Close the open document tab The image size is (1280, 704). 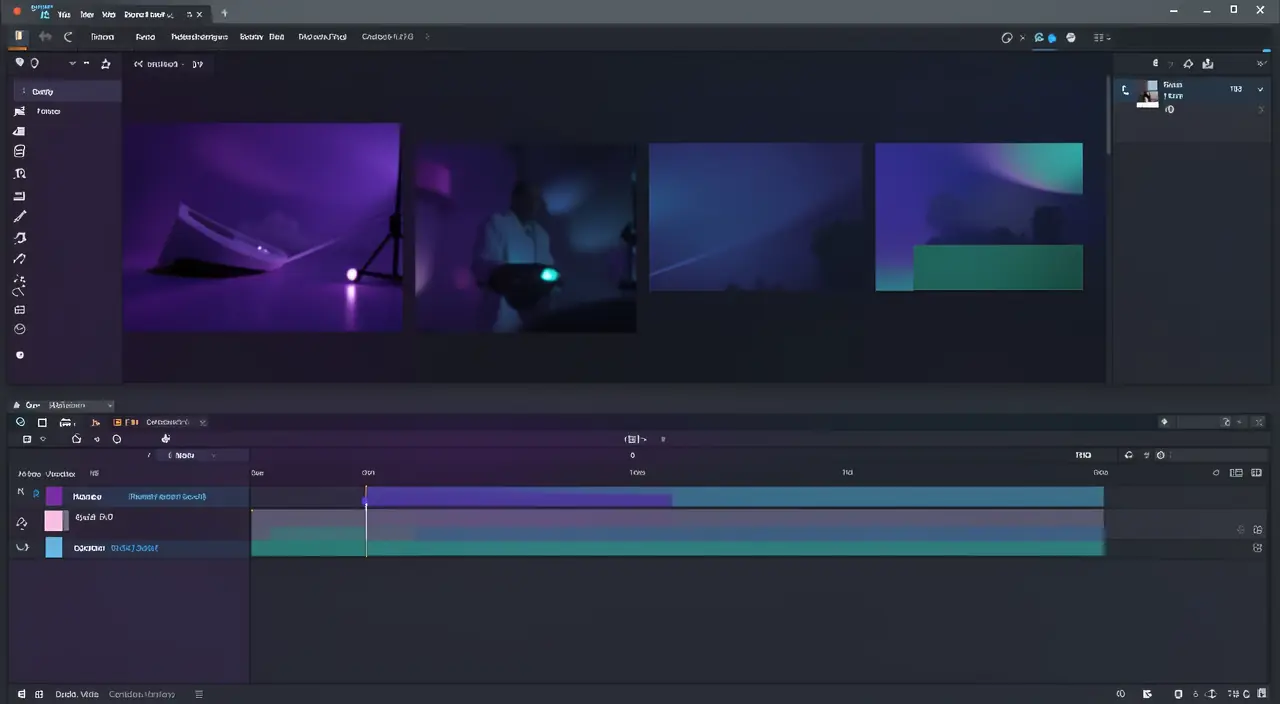point(199,15)
